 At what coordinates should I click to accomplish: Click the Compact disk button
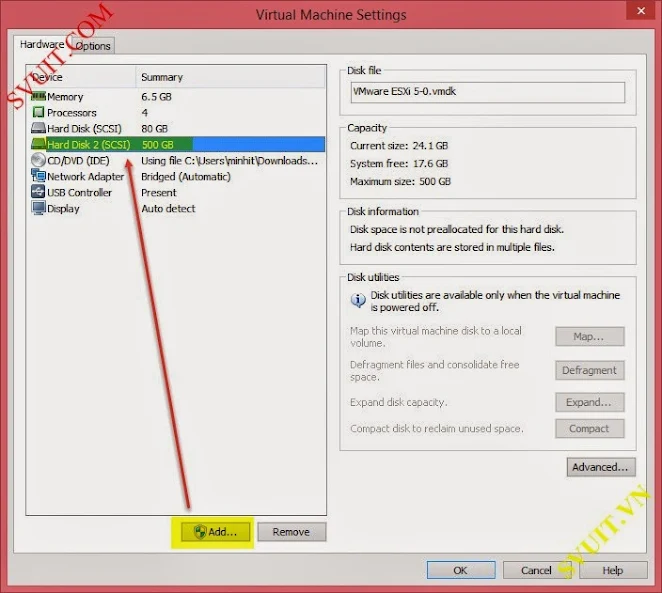589,428
